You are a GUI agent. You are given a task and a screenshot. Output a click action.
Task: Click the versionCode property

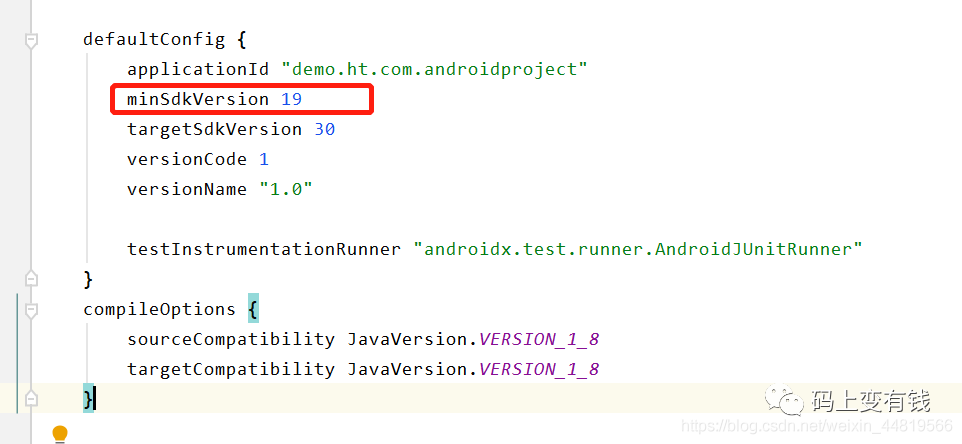(x=187, y=159)
